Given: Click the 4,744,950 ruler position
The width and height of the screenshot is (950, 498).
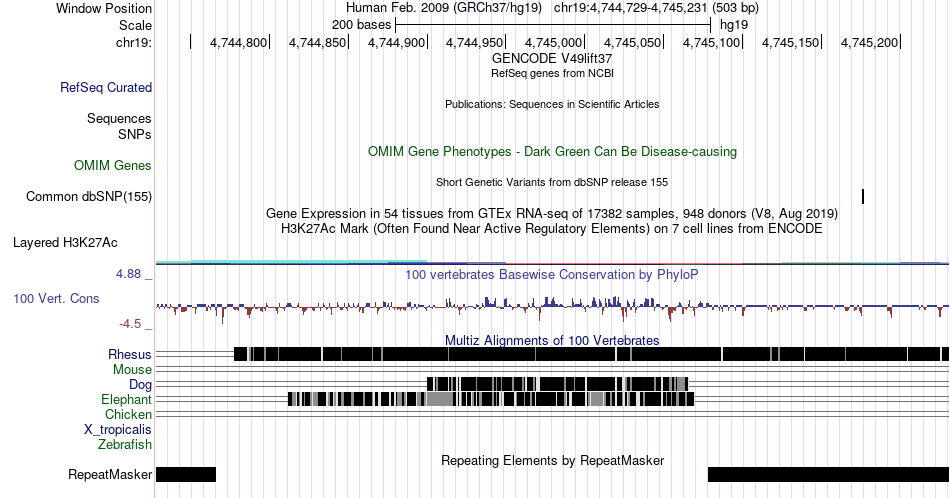Looking at the screenshot, I should (x=474, y=42).
